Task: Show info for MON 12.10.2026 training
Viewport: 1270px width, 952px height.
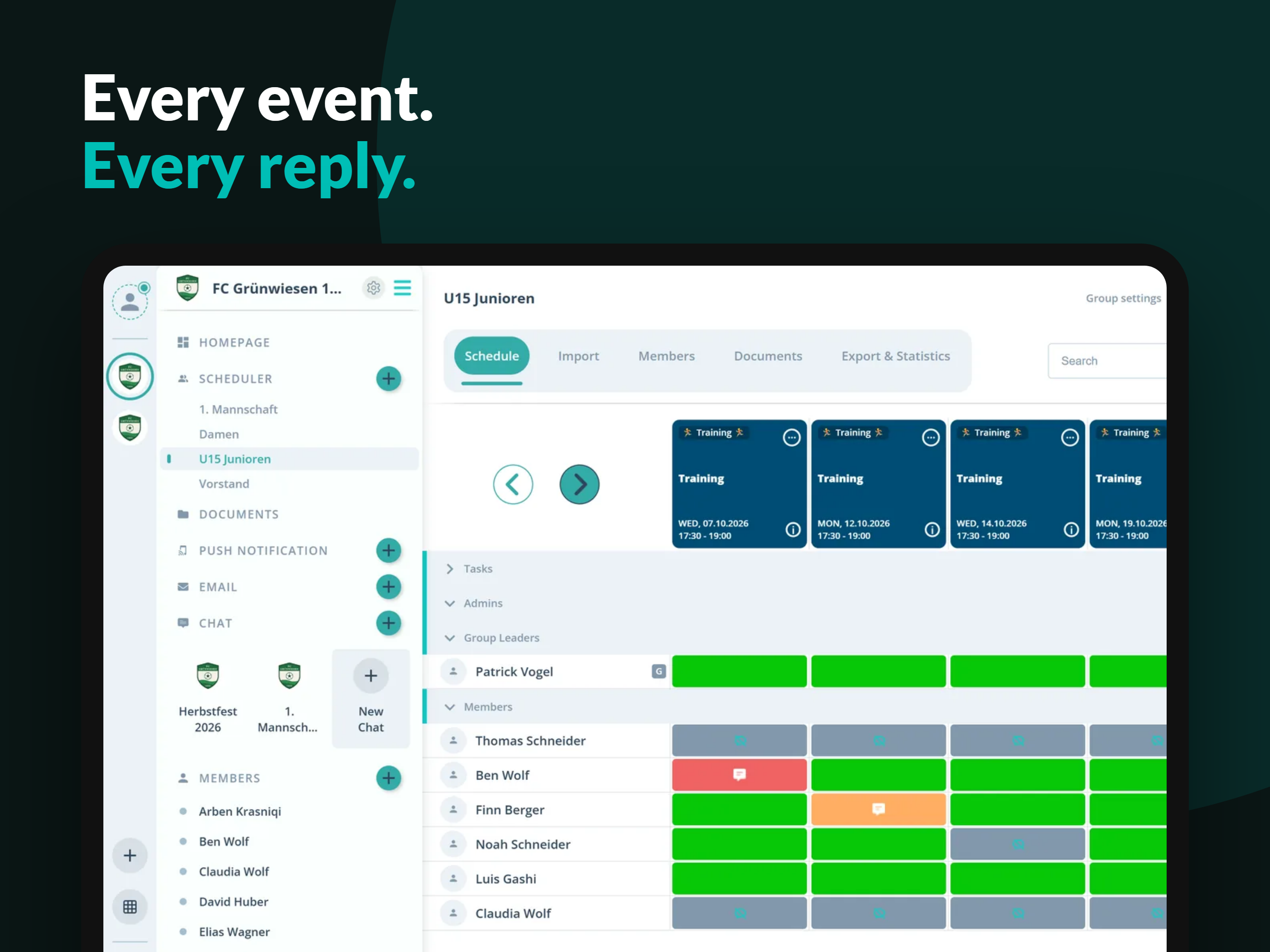Action: pyautogui.click(x=932, y=529)
